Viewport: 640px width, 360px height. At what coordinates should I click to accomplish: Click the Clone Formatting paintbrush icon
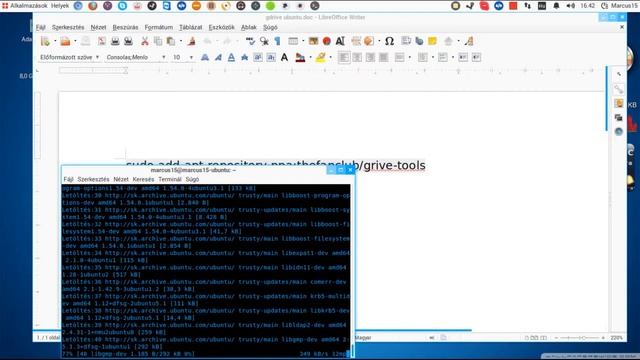[191, 41]
